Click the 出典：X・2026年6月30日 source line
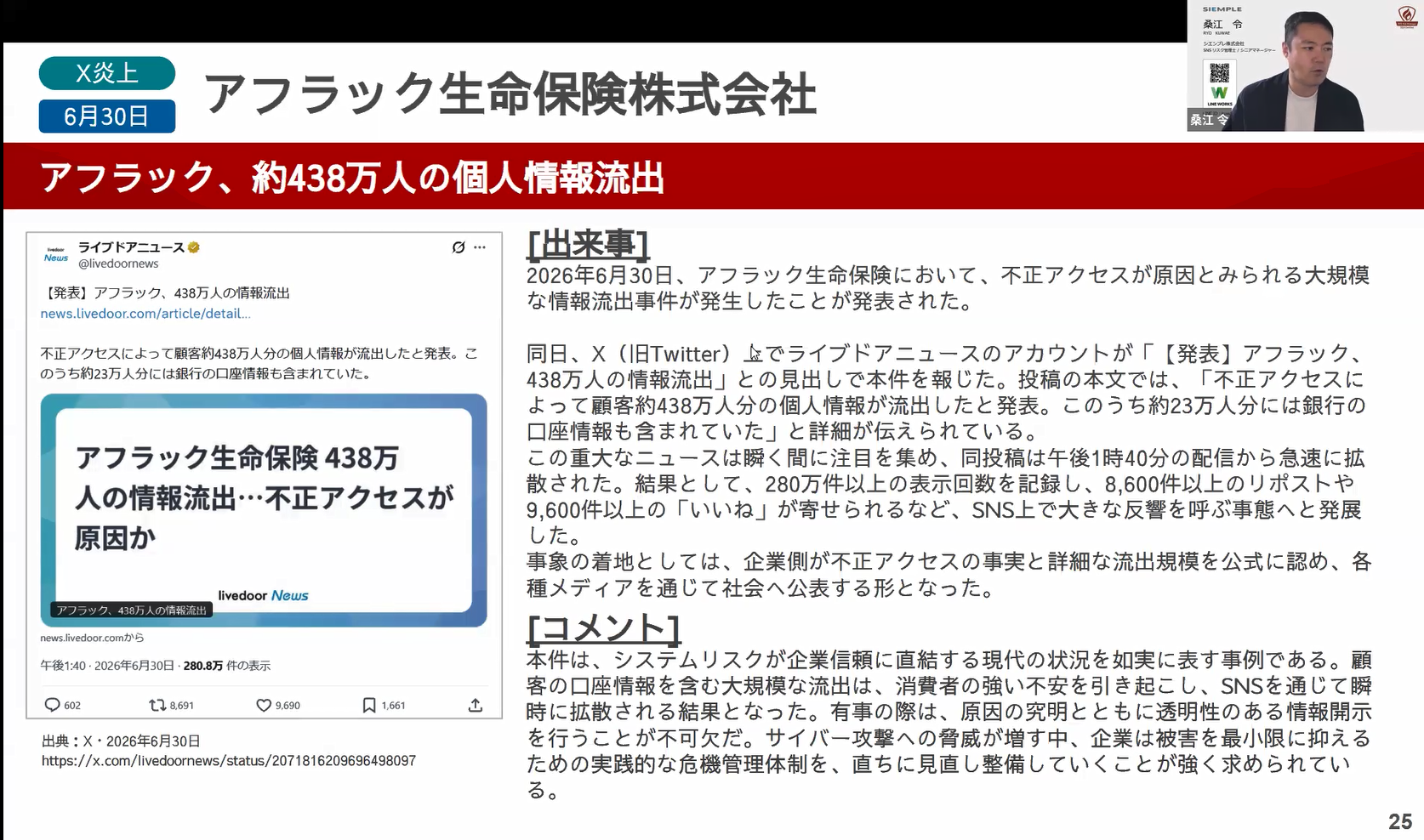Image resolution: width=1424 pixels, height=840 pixels. (121, 741)
